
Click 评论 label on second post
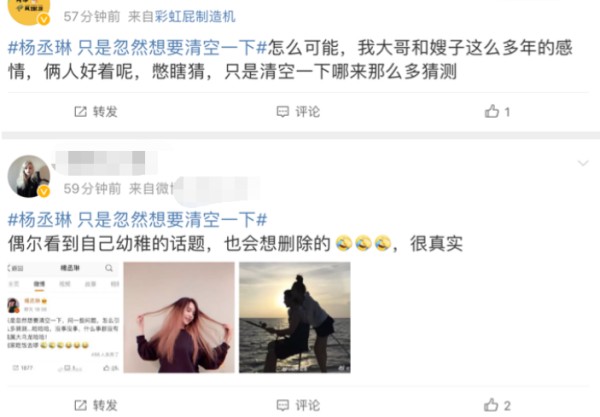click(x=307, y=405)
